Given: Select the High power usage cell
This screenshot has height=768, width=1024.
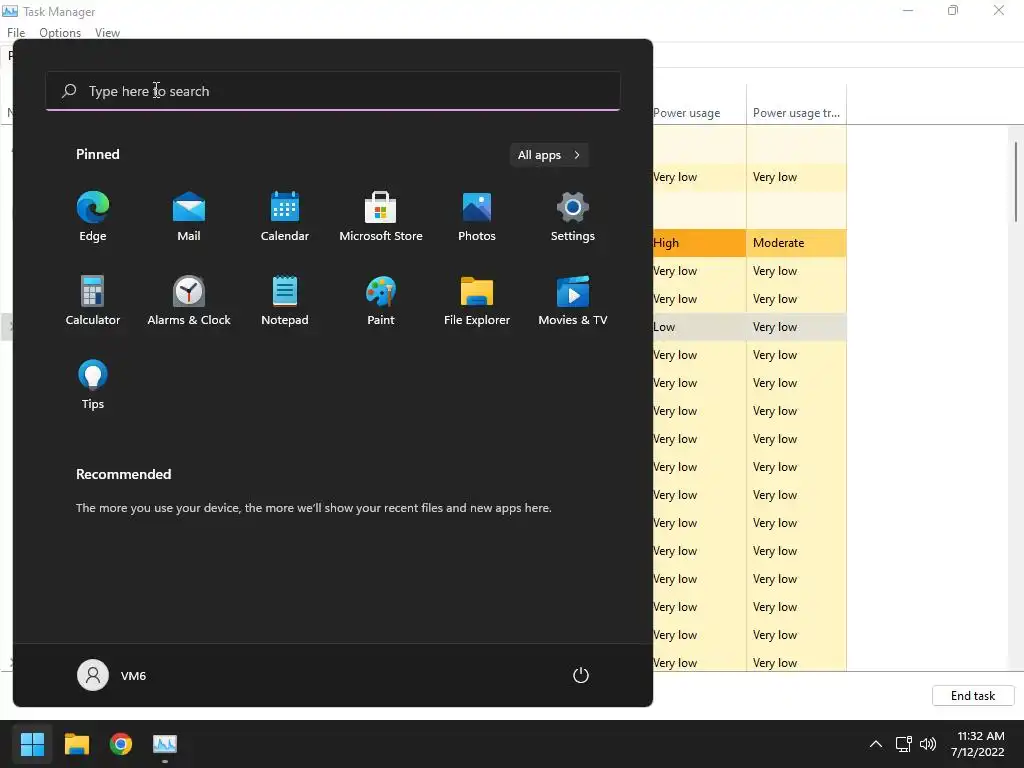Looking at the screenshot, I should tap(699, 243).
